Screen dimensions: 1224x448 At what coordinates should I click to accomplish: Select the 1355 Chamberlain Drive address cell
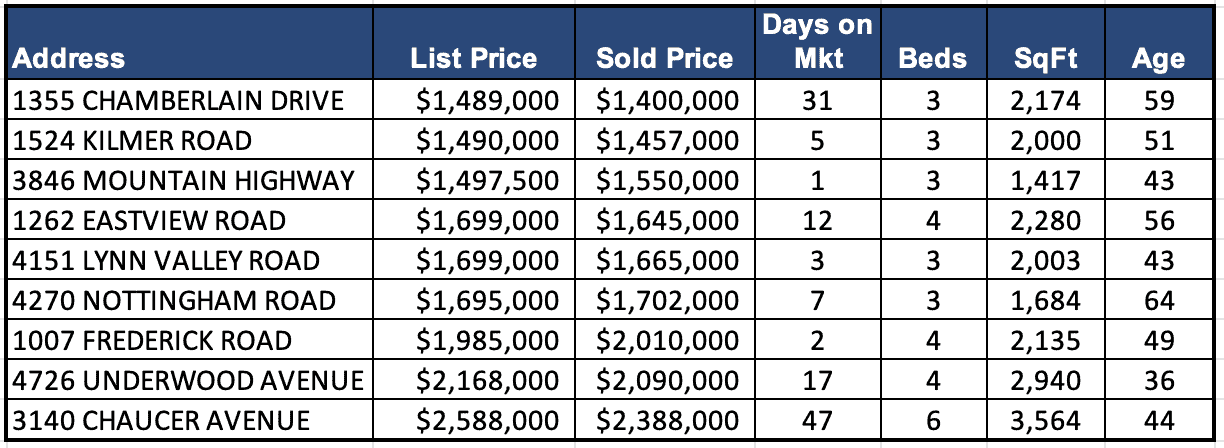pyautogui.click(x=180, y=100)
